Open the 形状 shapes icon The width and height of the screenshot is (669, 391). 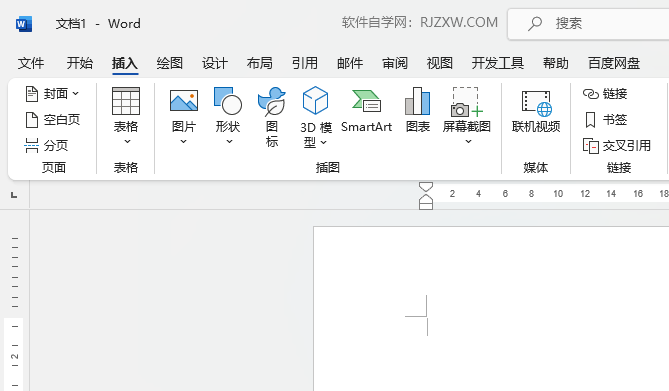[x=228, y=101]
